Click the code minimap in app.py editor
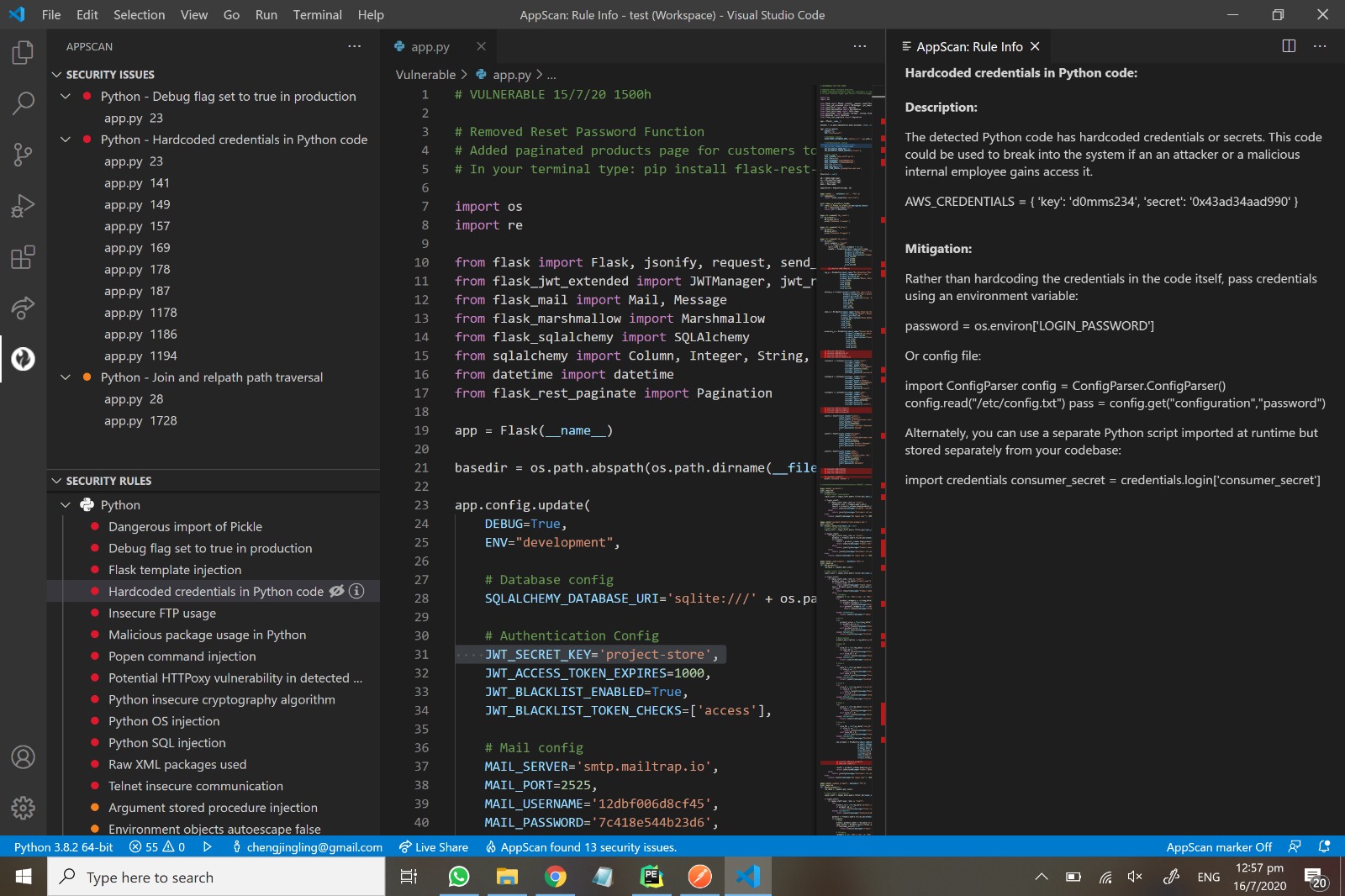 [847, 458]
